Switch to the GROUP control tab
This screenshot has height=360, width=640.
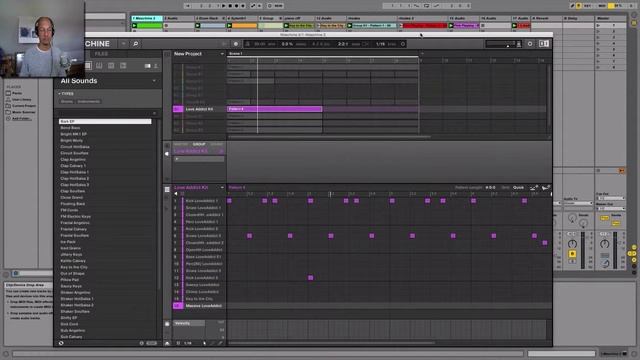coord(199,144)
